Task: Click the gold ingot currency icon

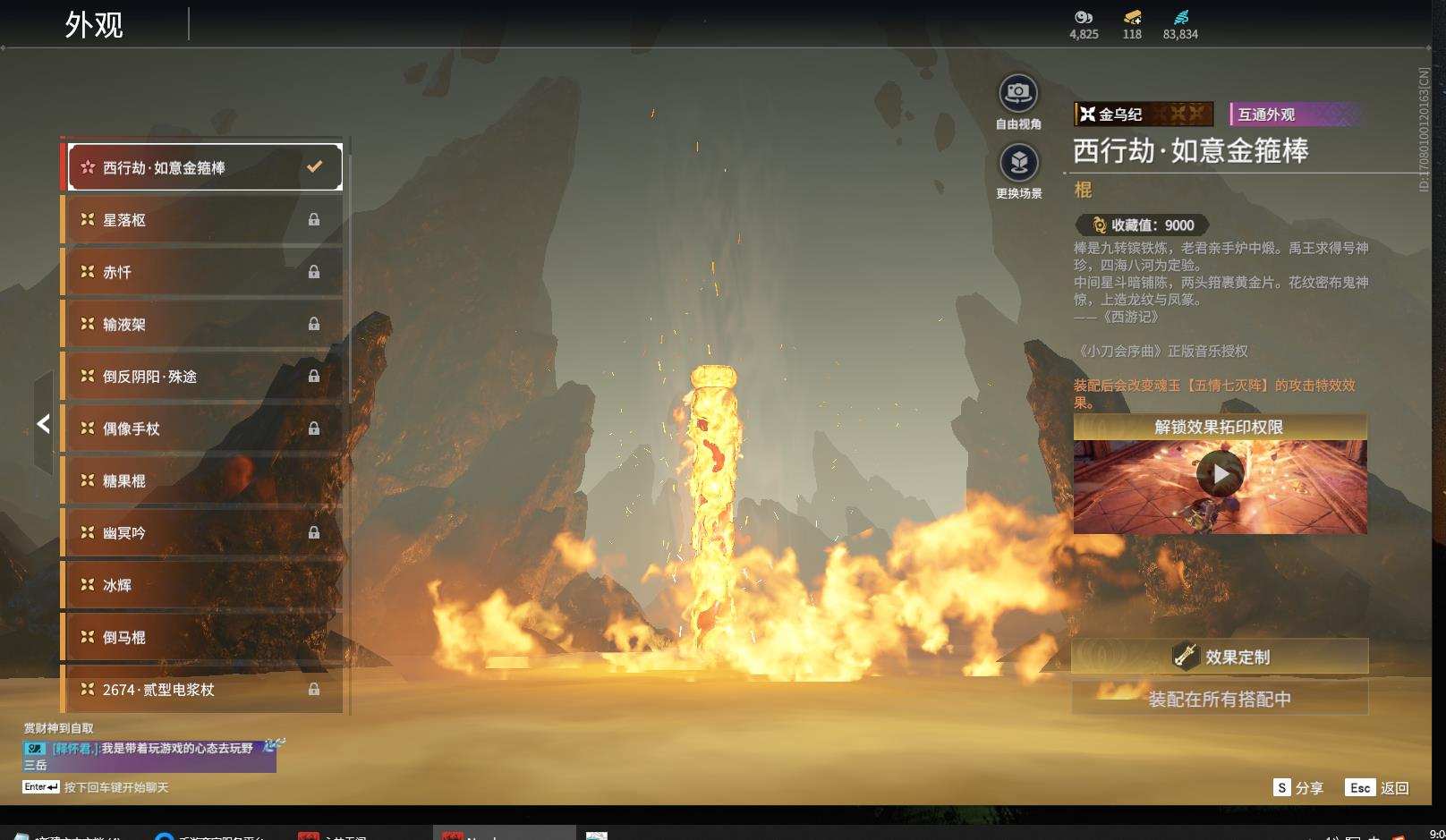Action: pyautogui.click(x=1132, y=17)
